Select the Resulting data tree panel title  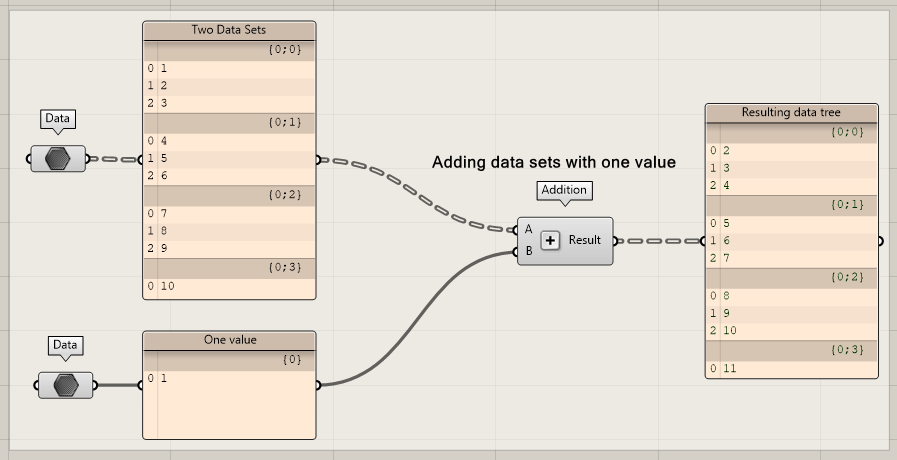coord(791,113)
